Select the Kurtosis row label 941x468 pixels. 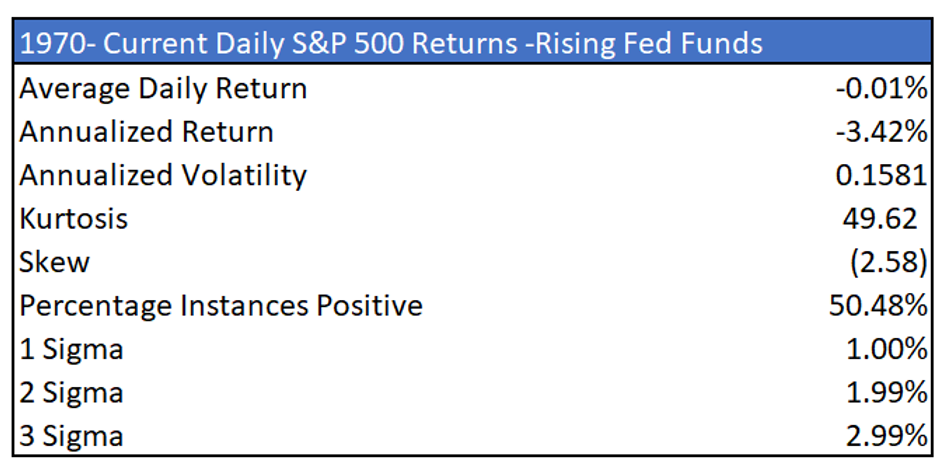click(x=74, y=219)
